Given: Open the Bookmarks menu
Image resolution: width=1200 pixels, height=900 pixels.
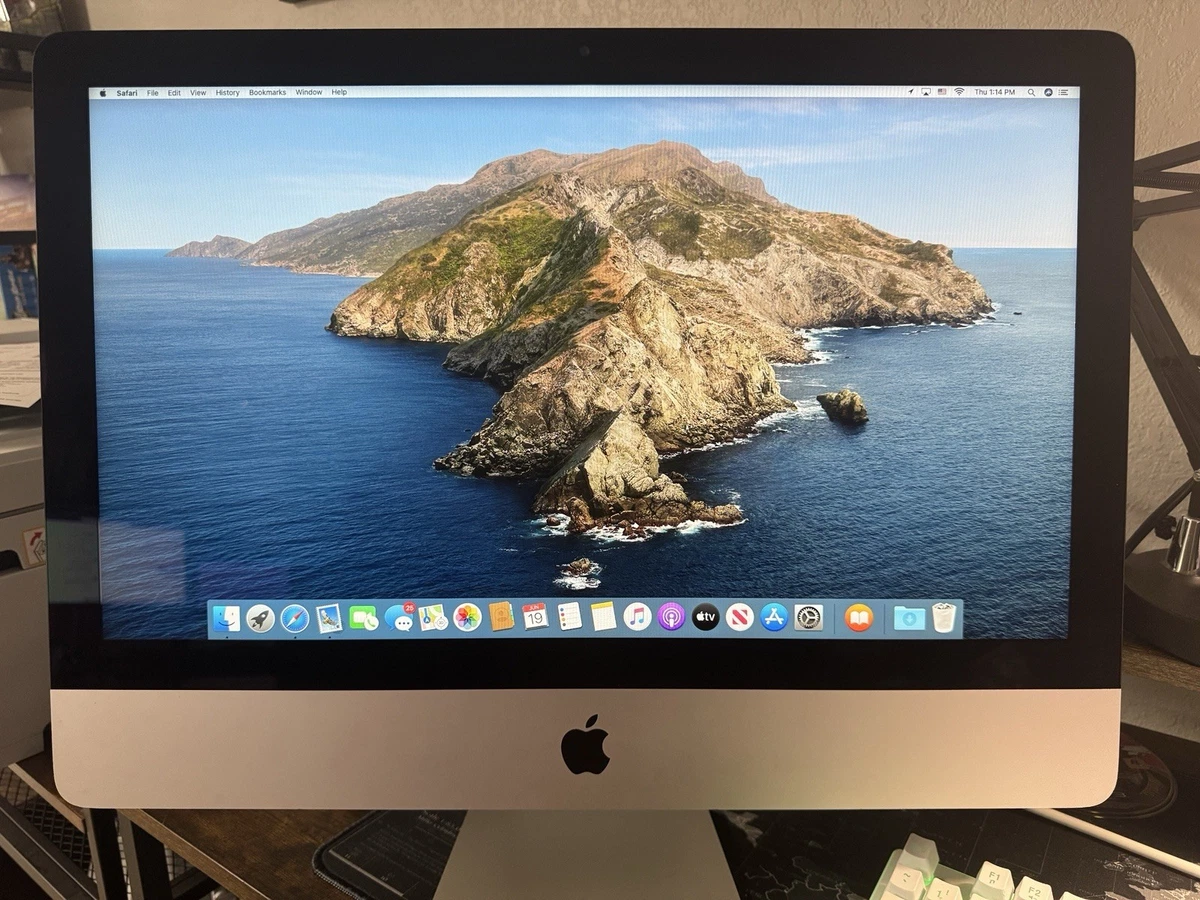Looking at the screenshot, I should (267, 91).
